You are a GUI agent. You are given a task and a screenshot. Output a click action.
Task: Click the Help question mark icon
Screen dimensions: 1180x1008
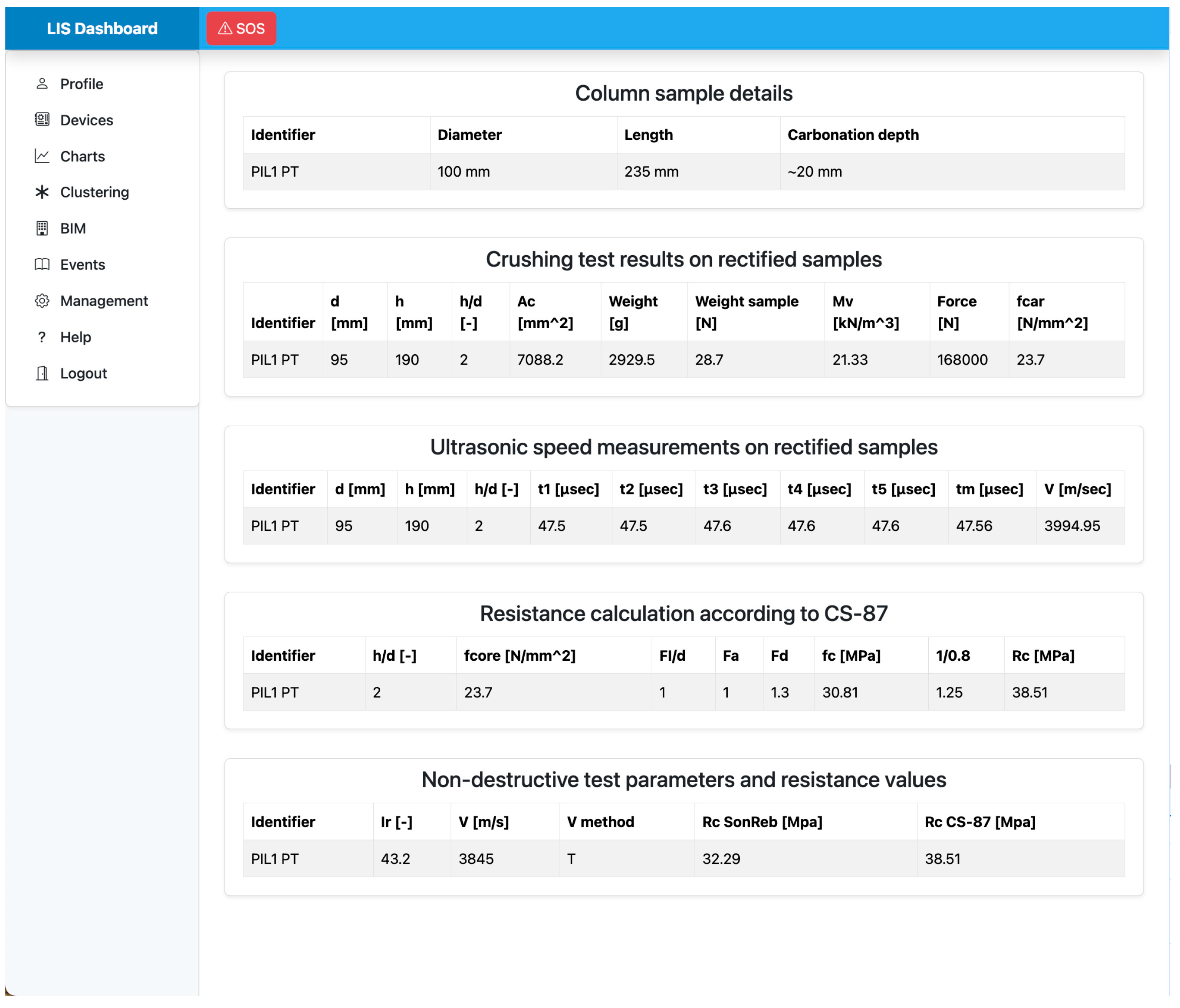42,337
